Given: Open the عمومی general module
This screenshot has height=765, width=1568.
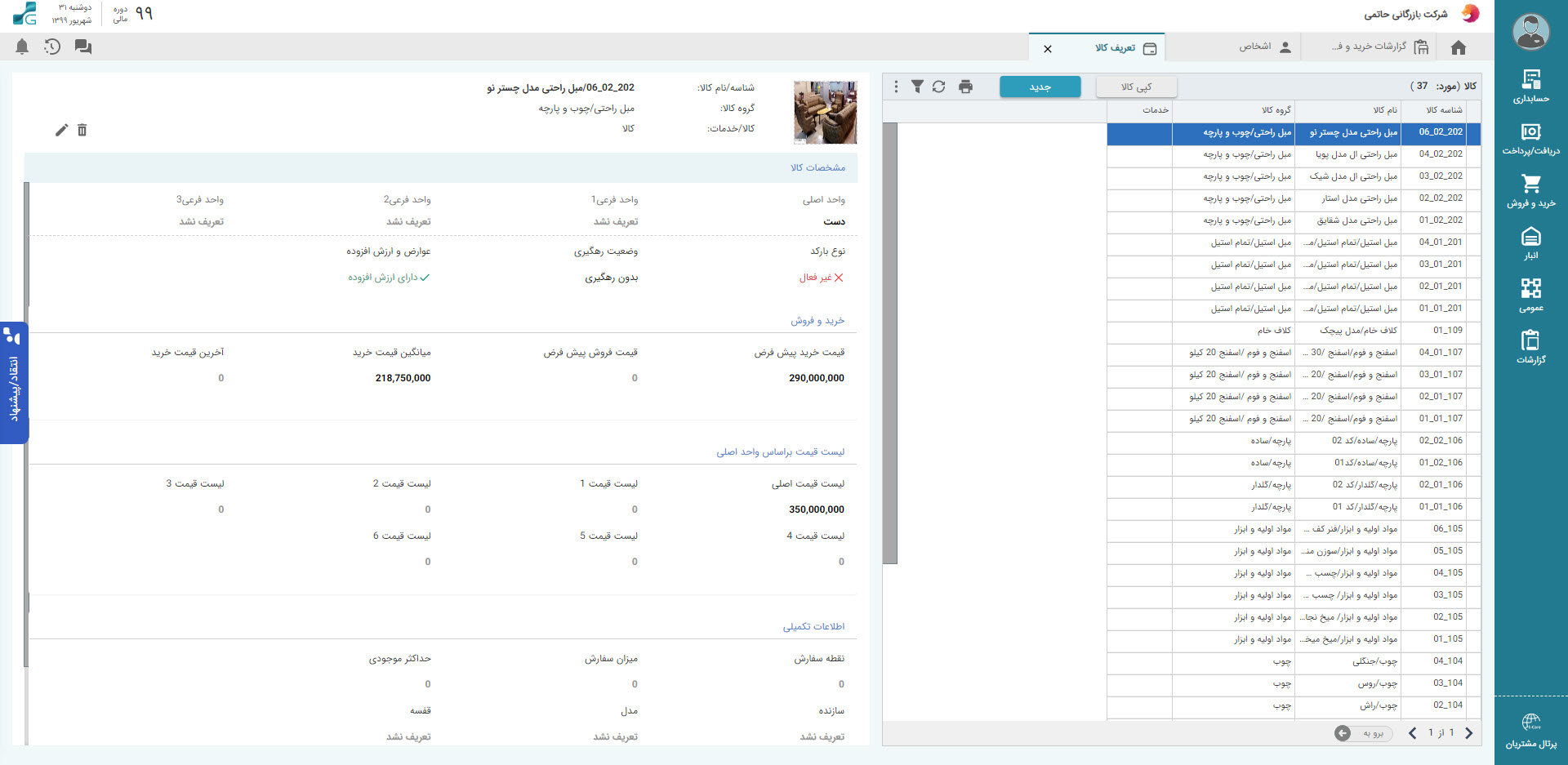Looking at the screenshot, I should [x=1530, y=296].
